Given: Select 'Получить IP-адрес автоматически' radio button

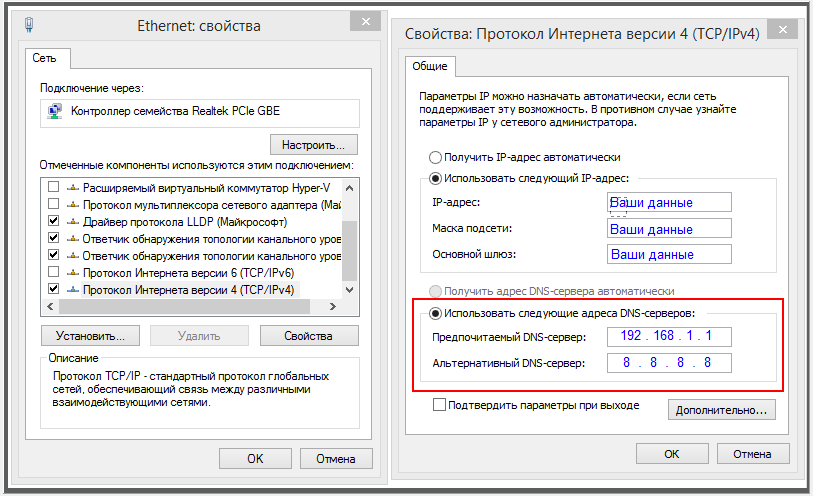Looking at the screenshot, I should point(436,157).
